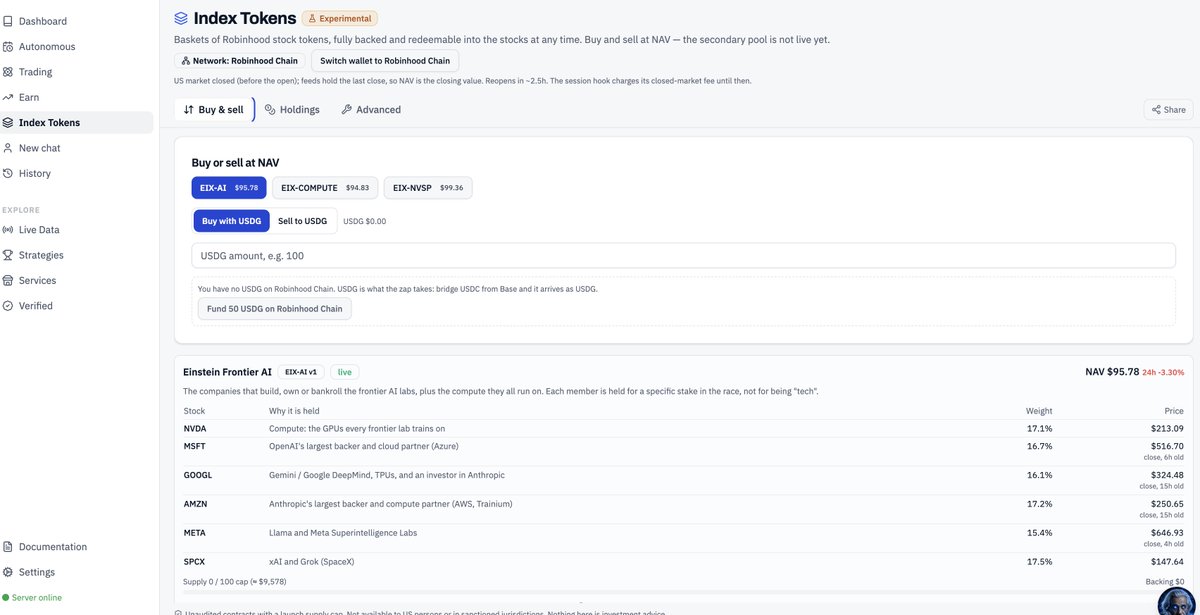Click the META stock ticker

click(x=195, y=533)
